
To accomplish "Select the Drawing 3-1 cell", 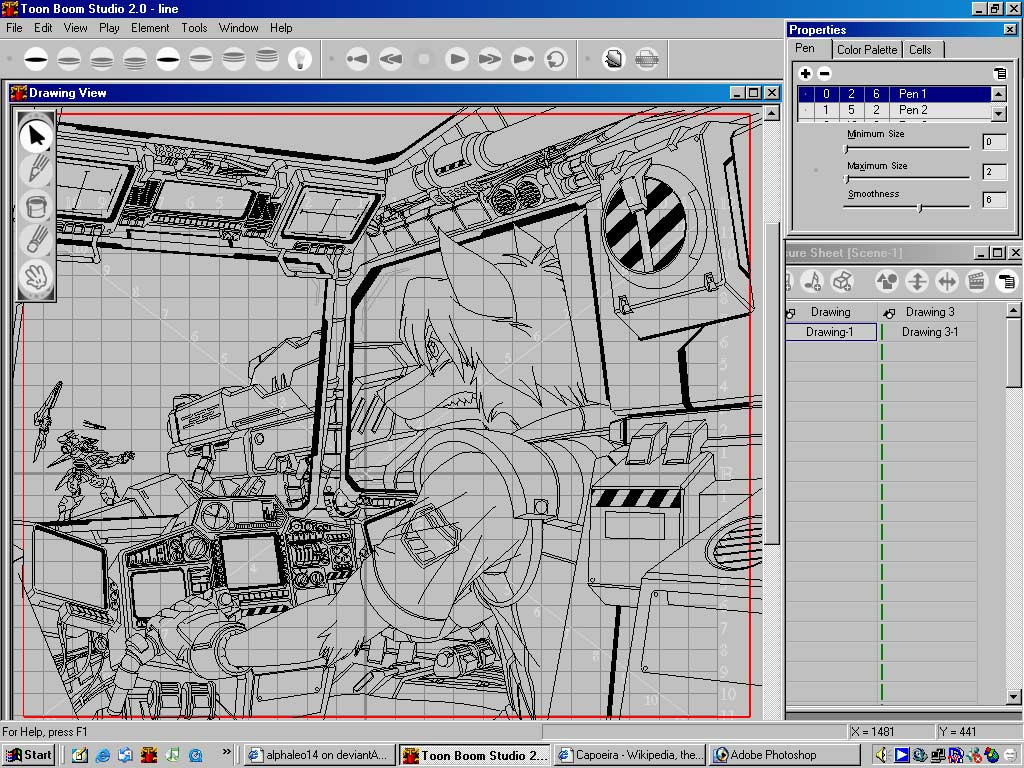I will (929, 332).
